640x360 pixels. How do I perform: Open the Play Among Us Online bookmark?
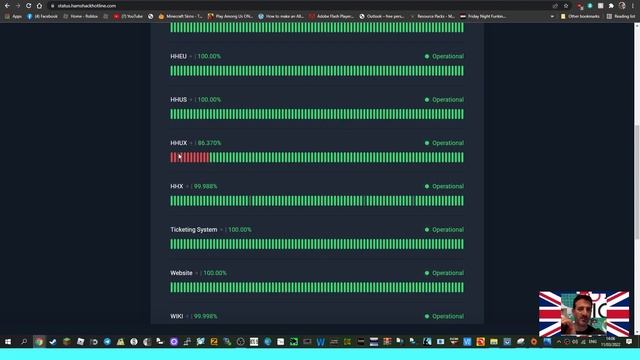(x=230, y=16)
